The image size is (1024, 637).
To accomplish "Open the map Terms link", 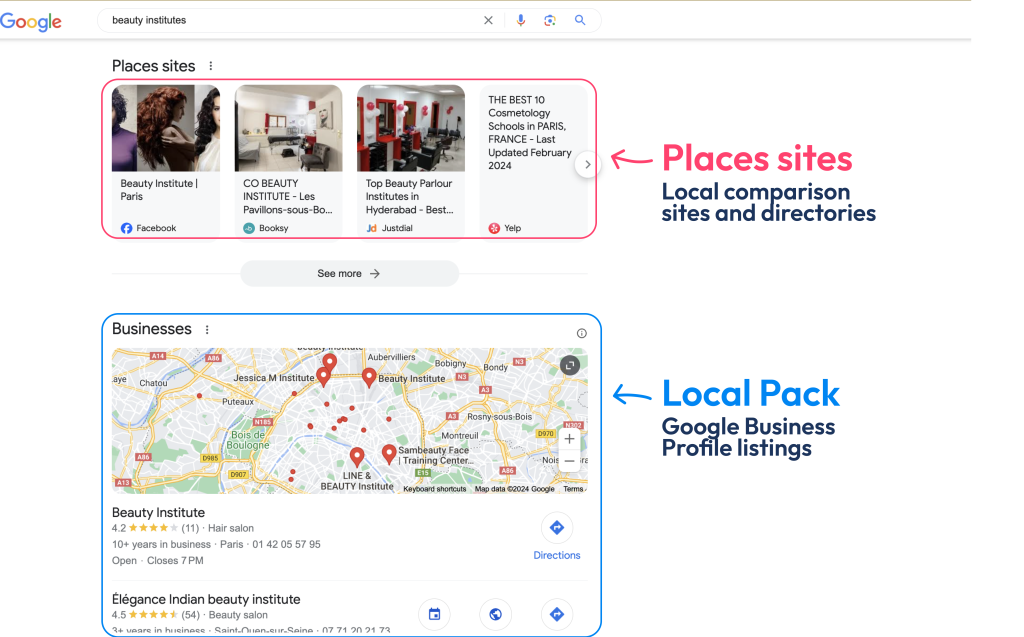I will [x=573, y=489].
